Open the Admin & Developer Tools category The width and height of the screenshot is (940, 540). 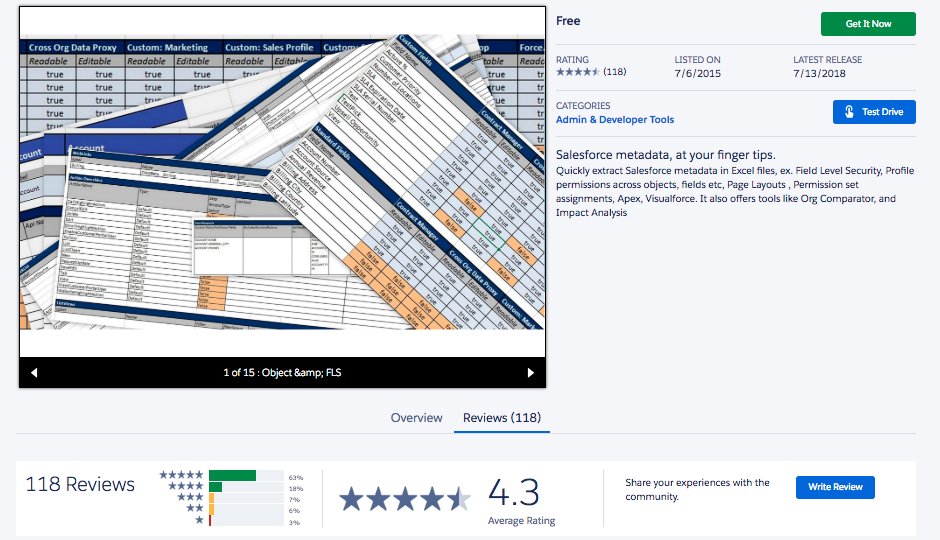tap(614, 119)
